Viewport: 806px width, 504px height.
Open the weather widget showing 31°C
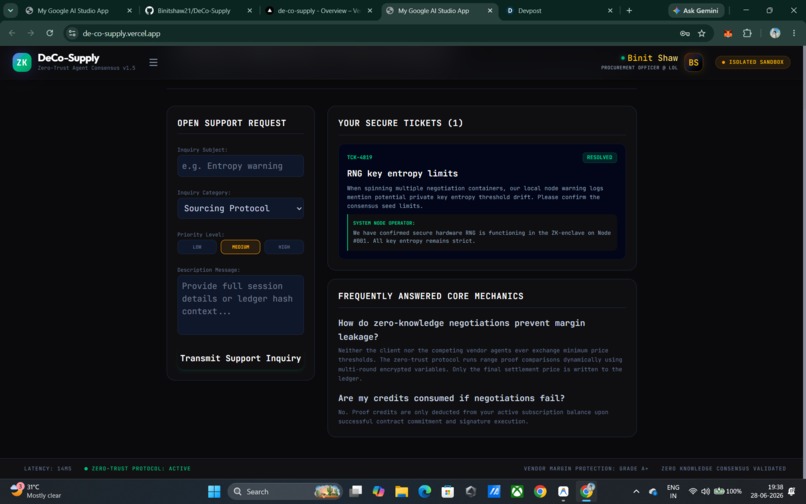point(35,491)
